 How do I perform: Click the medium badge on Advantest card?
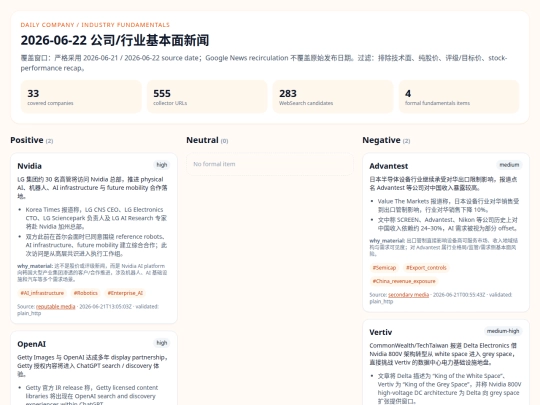(509, 165)
